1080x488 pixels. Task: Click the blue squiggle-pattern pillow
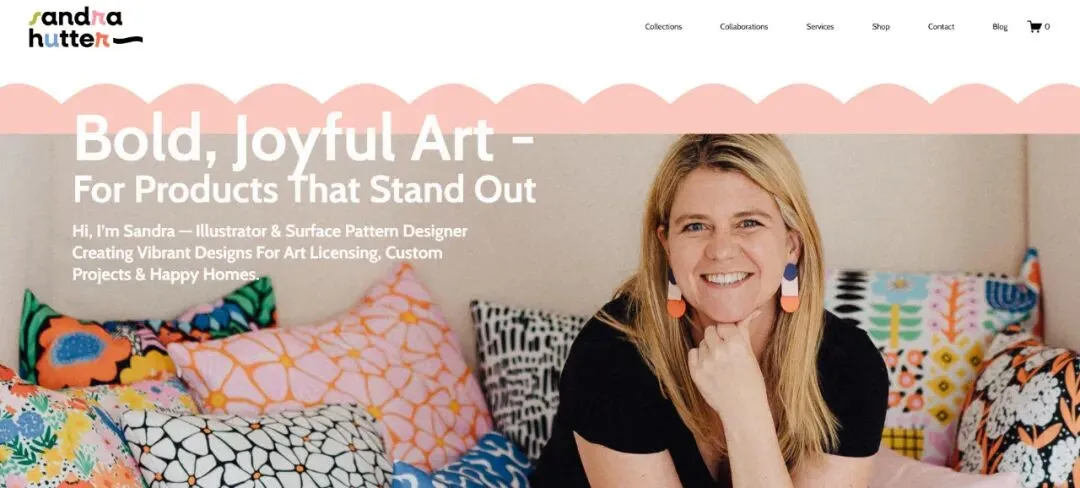tap(465, 463)
